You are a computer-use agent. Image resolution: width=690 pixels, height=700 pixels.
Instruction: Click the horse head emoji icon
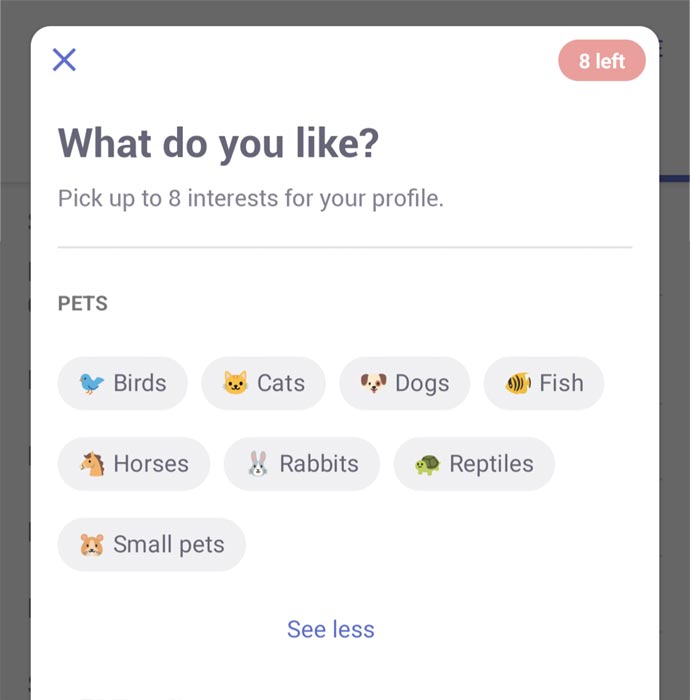(x=92, y=464)
